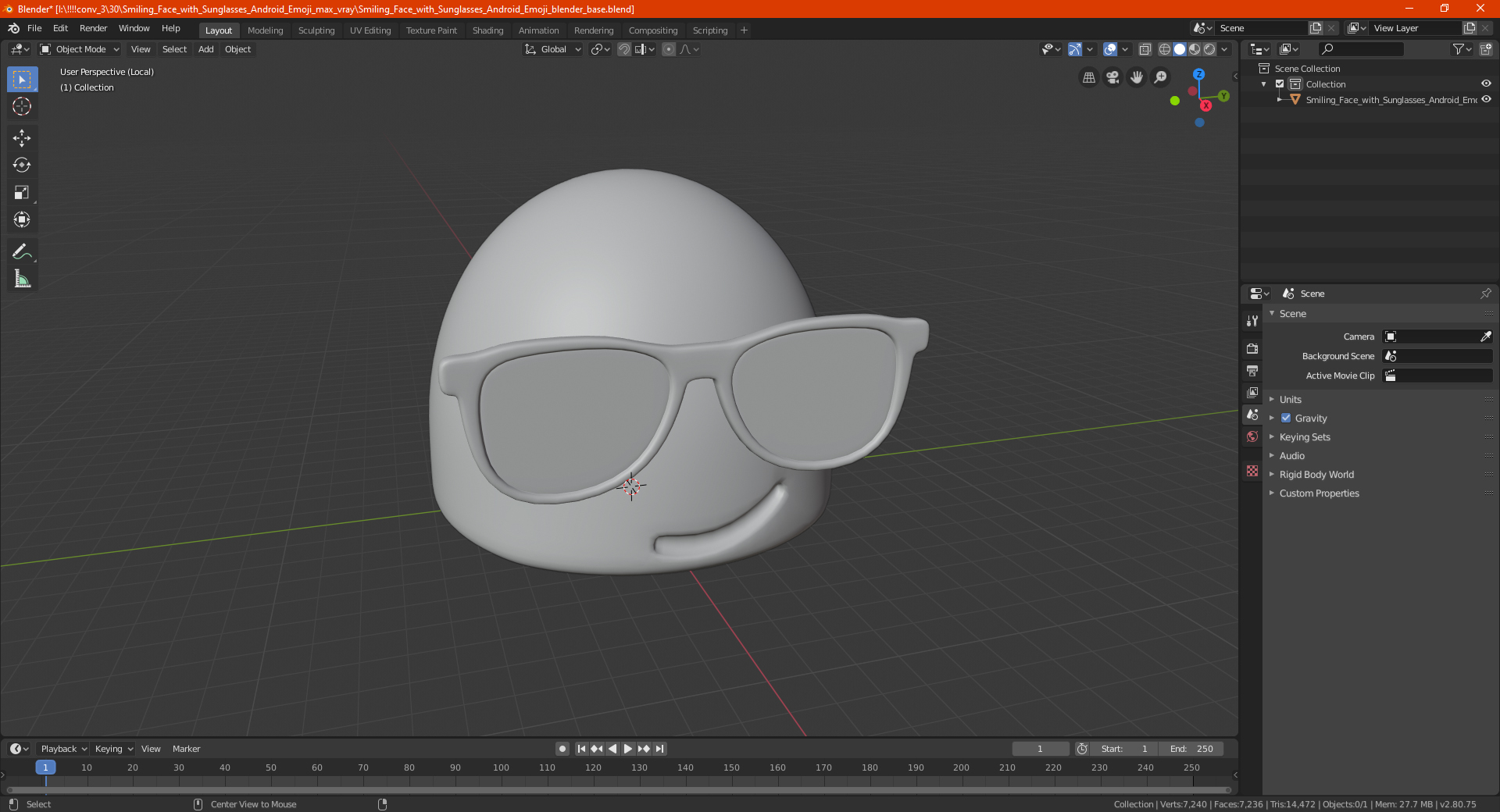Select the Annotate tool
Viewport: 1500px width, 812px height.
[22, 251]
